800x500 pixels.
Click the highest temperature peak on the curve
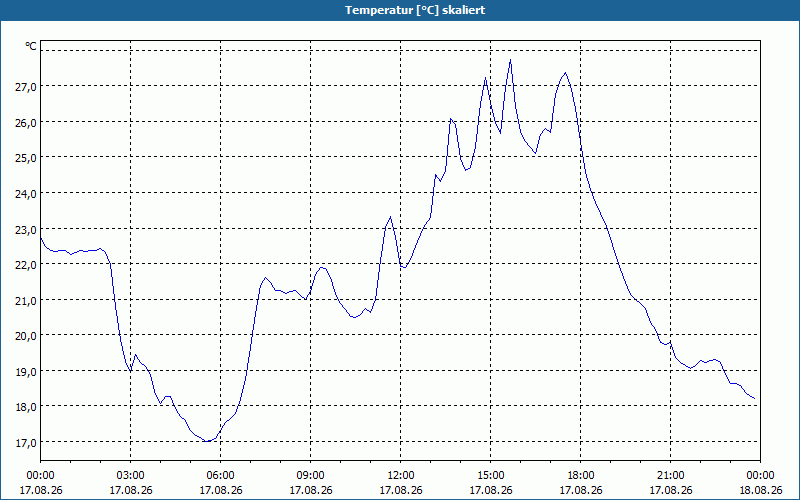pyautogui.click(x=510, y=60)
